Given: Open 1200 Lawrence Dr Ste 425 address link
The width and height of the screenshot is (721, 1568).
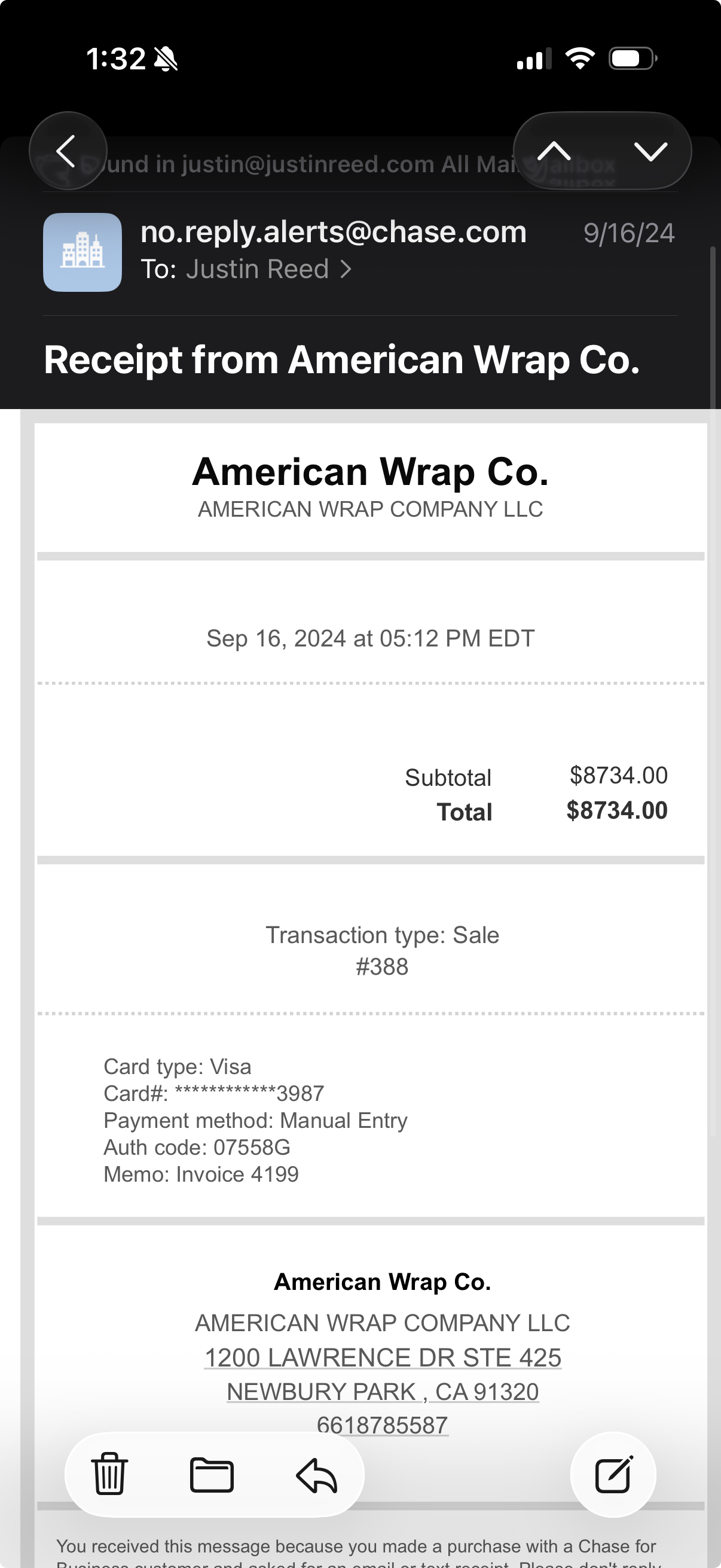Looking at the screenshot, I should tap(382, 1357).
